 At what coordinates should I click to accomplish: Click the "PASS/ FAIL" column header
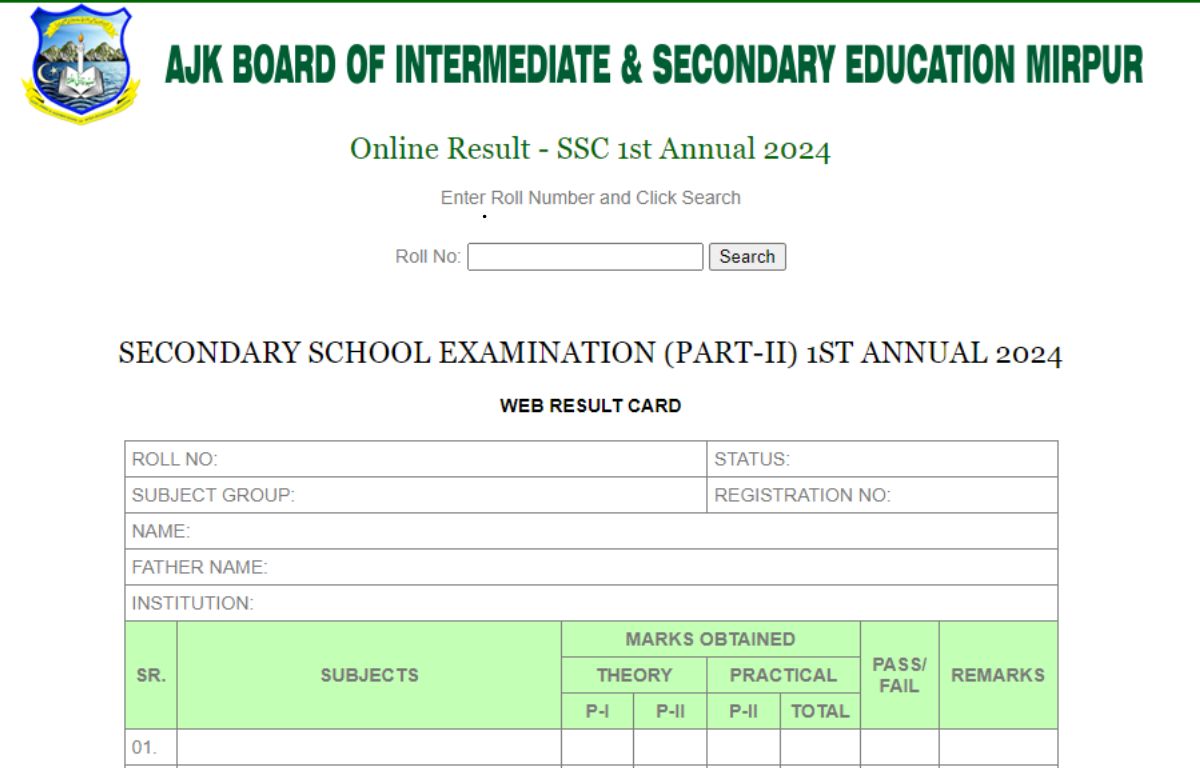pyautogui.click(x=899, y=675)
